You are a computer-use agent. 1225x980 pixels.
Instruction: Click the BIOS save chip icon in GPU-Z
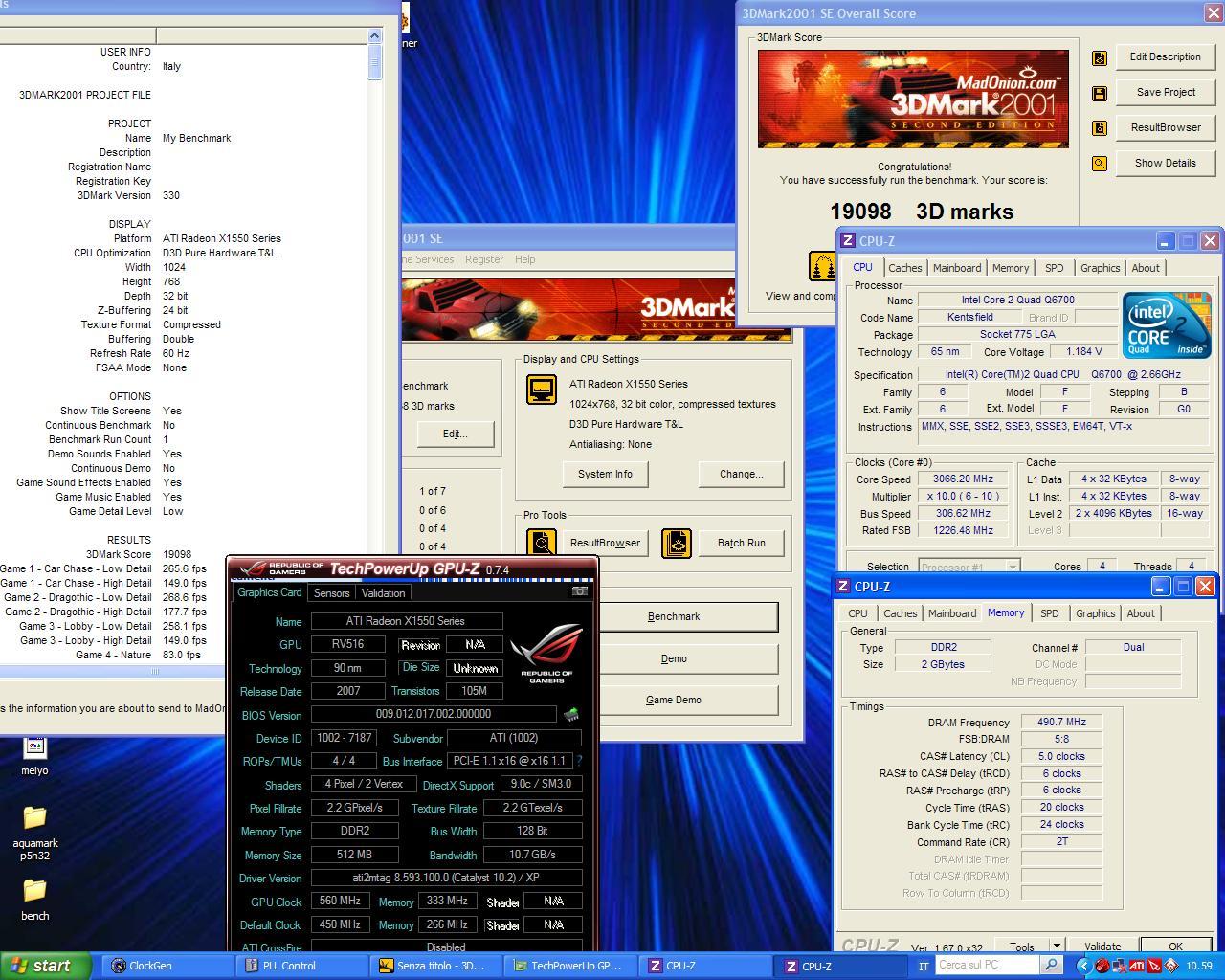(571, 714)
